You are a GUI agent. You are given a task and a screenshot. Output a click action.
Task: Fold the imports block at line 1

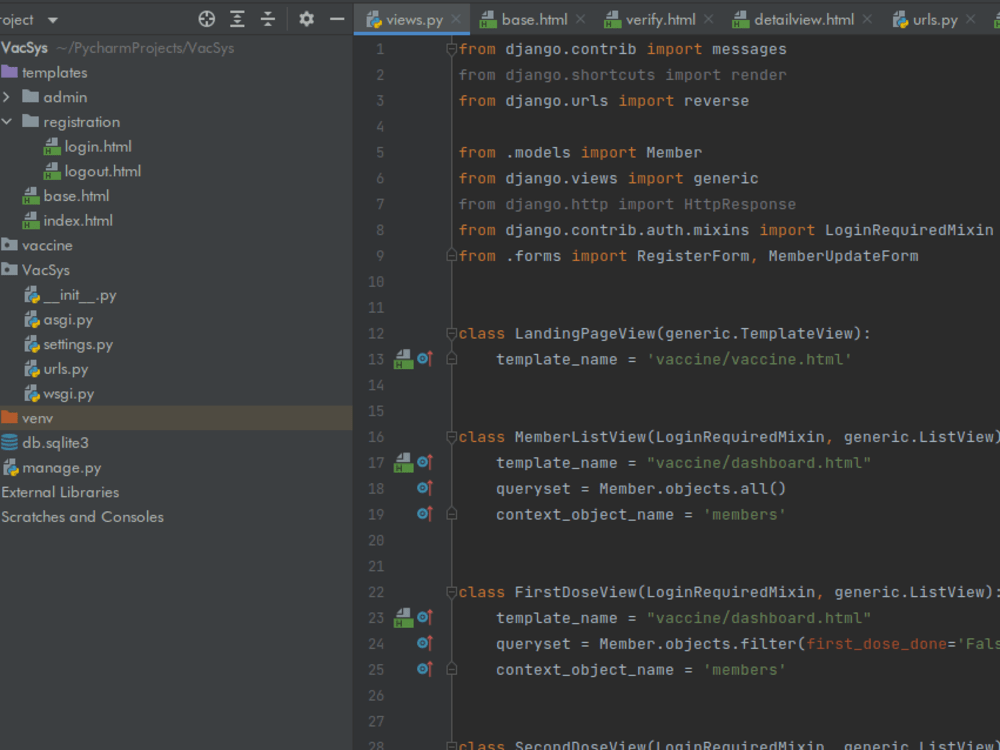tap(452, 48)
